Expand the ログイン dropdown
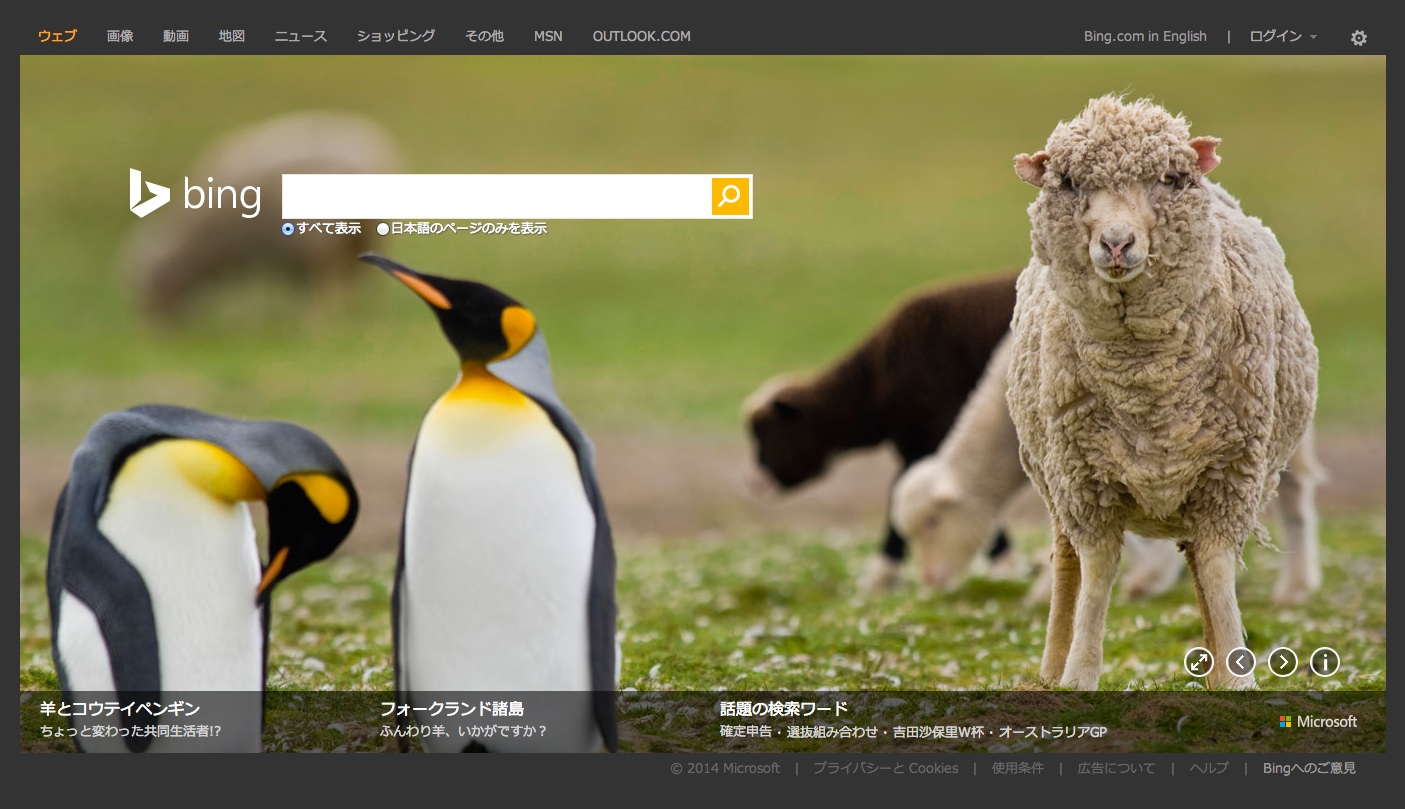Screen dimensions: 1405x809 click(1282, 36)
